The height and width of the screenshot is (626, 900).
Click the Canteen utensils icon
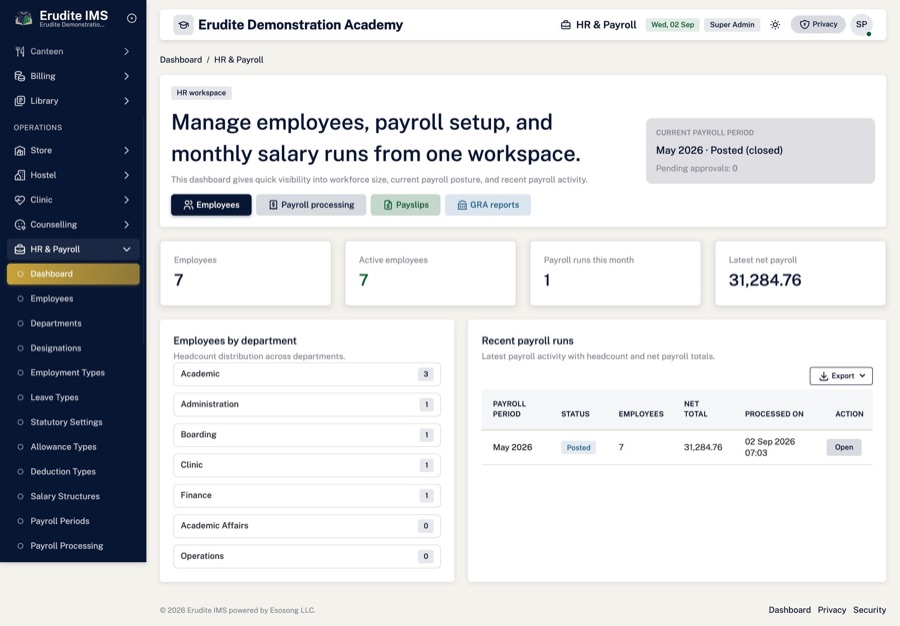pos(20,52)
